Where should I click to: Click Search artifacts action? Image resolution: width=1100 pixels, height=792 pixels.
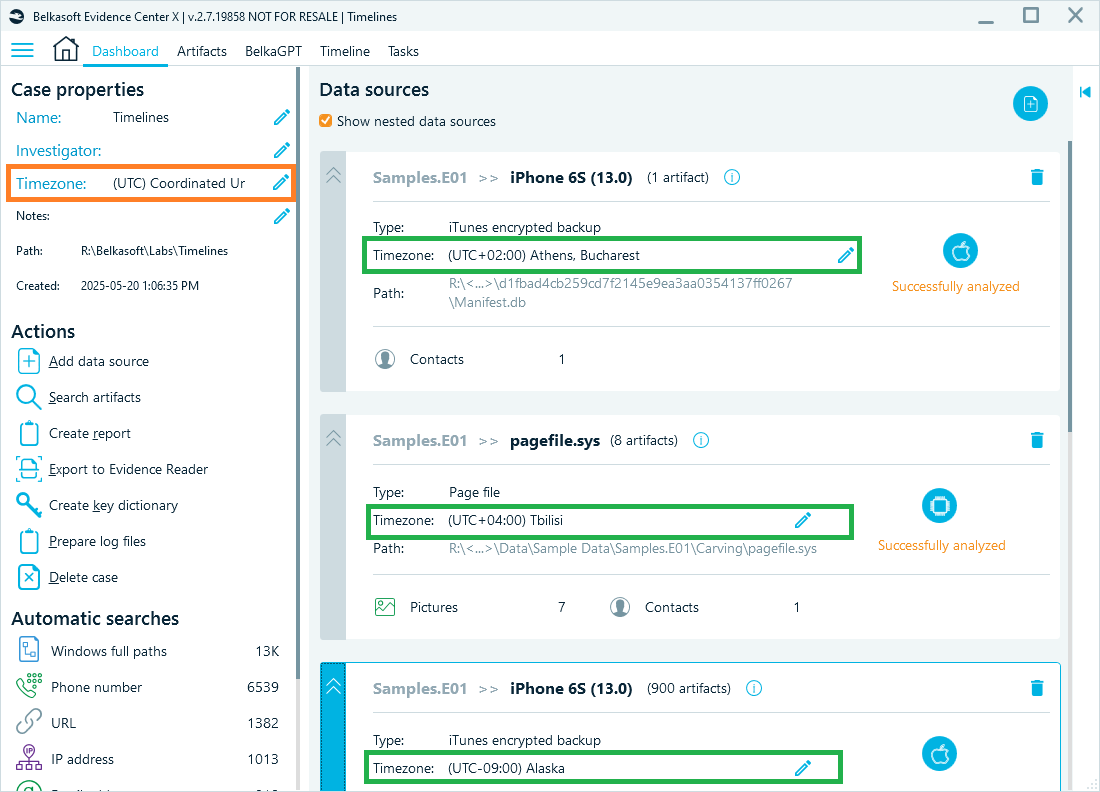pos(79,397)
